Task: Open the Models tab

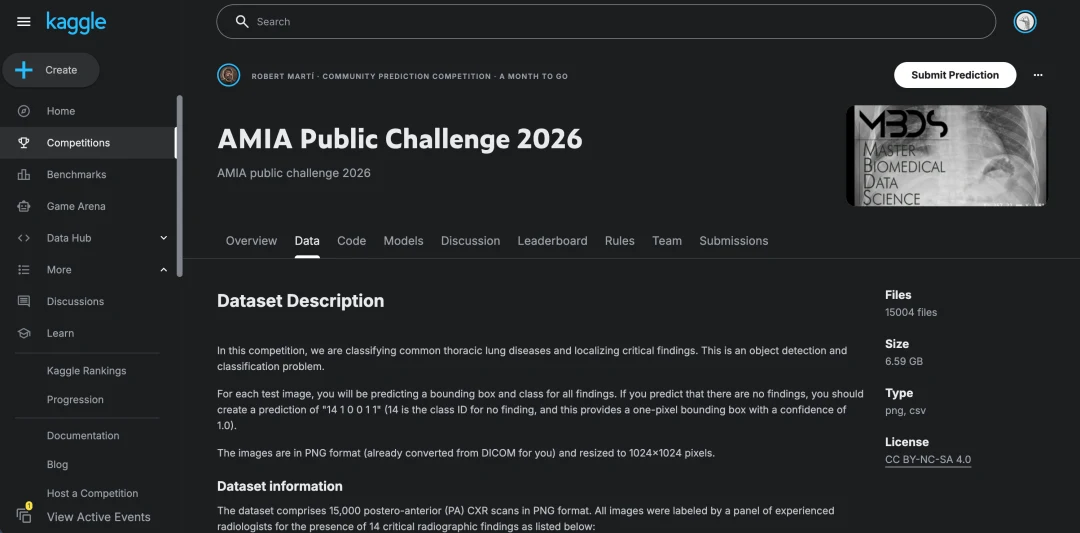Action: (404, 241)
